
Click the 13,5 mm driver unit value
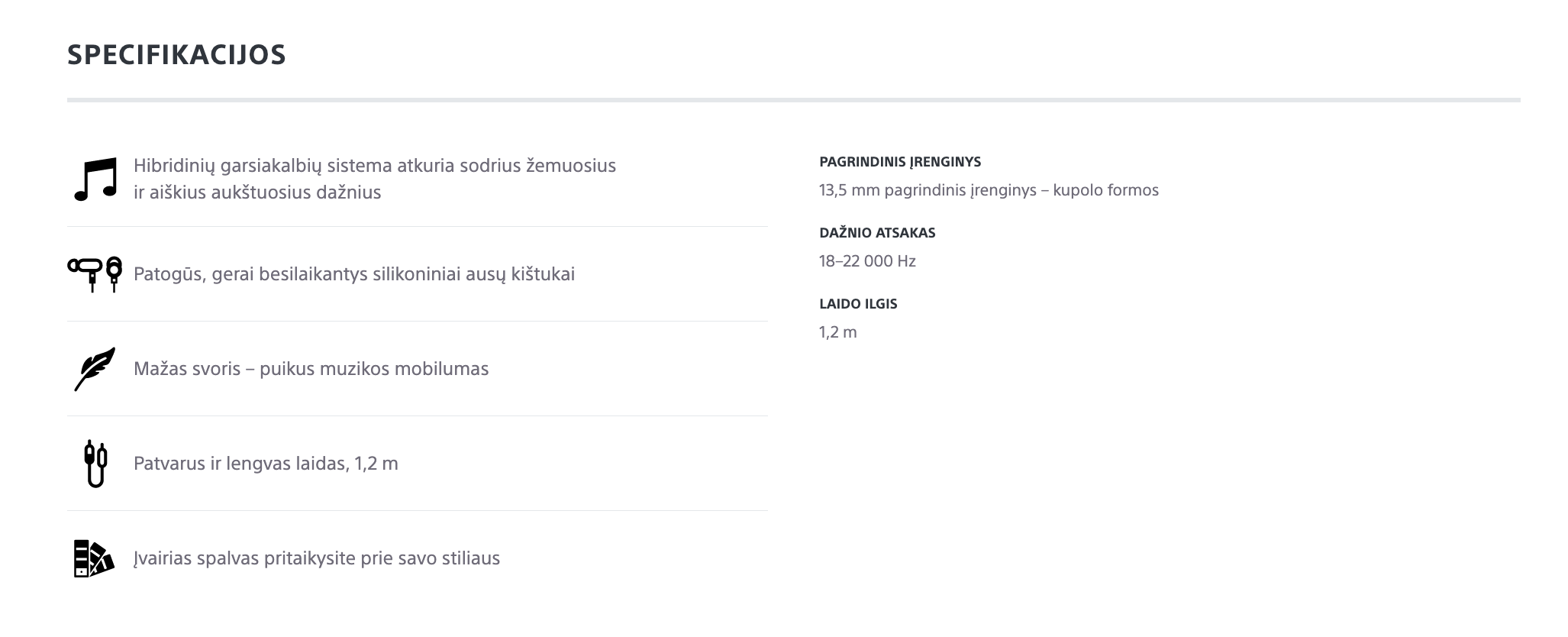tap(989, 190)
